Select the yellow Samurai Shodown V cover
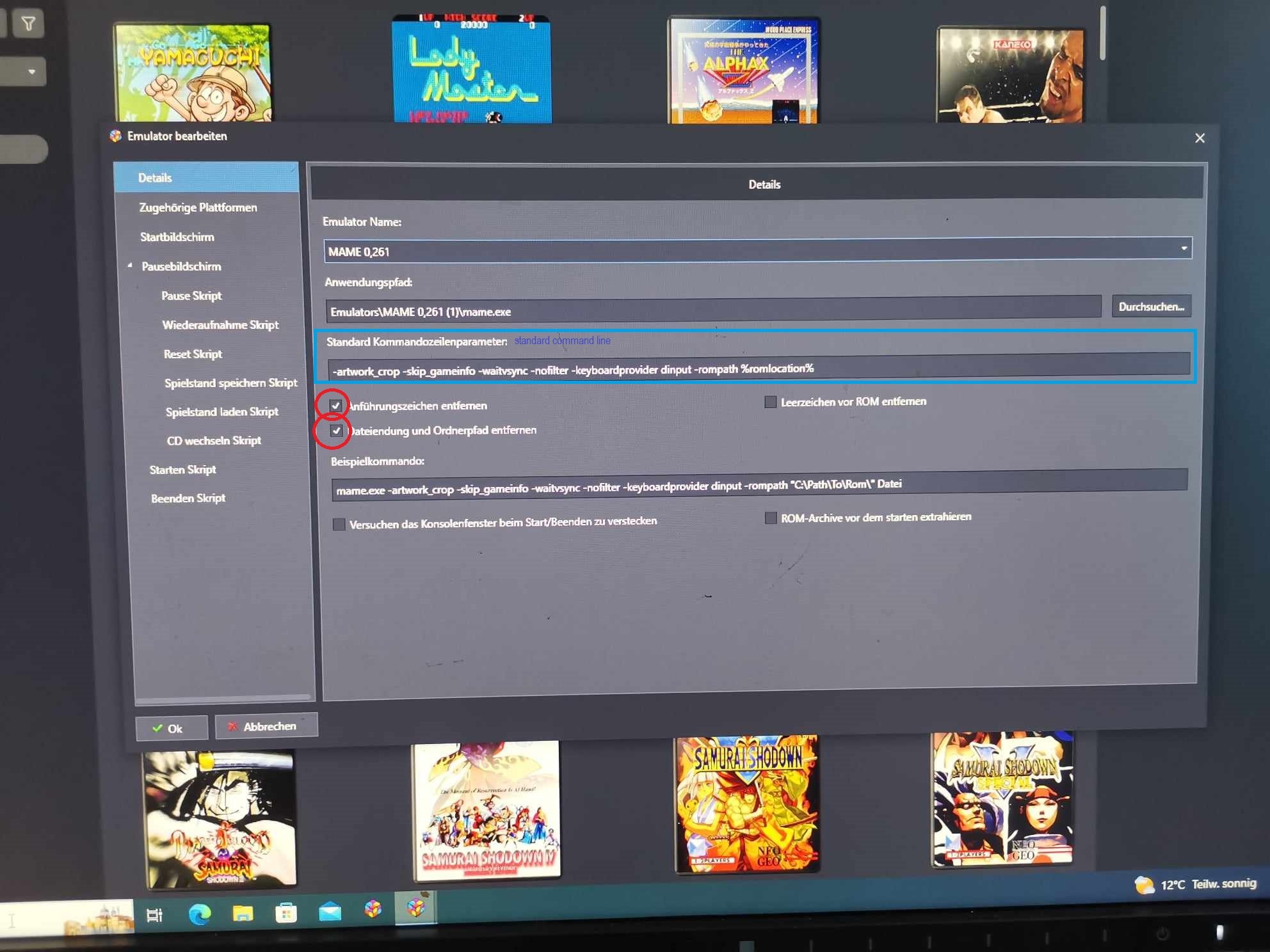Viewport: 1270px width, 952px height. (x=747, y=804)
